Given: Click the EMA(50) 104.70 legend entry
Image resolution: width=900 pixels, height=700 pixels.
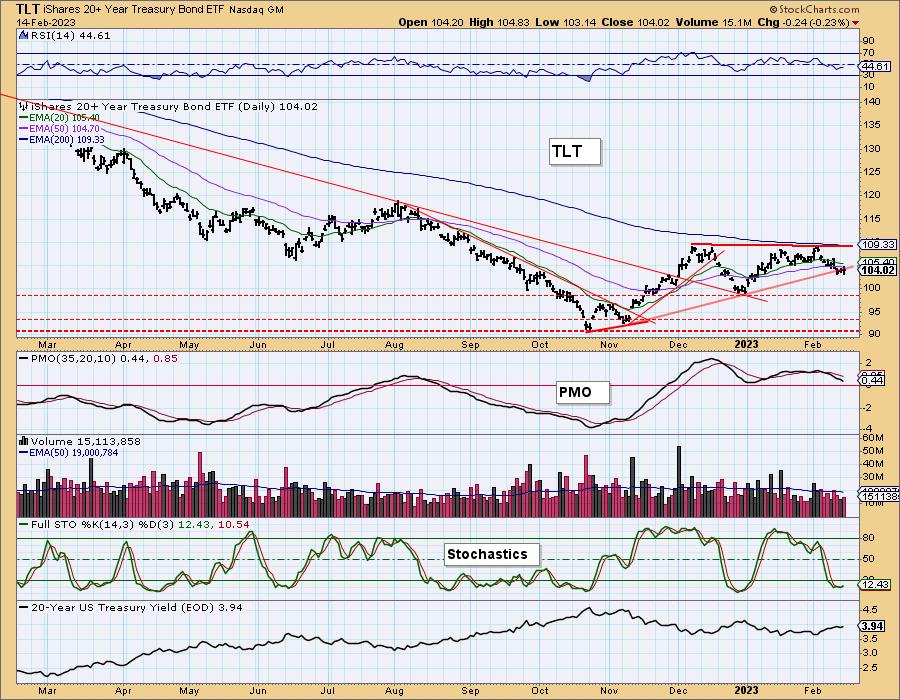Looking at the screenshot, I should pos(59,129).
